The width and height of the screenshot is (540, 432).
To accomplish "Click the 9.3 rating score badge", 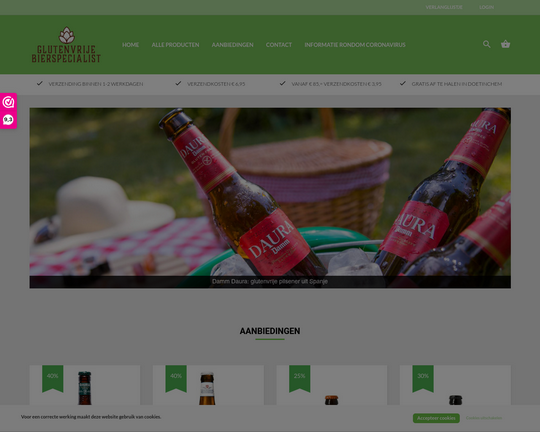I will click(8, 120).
